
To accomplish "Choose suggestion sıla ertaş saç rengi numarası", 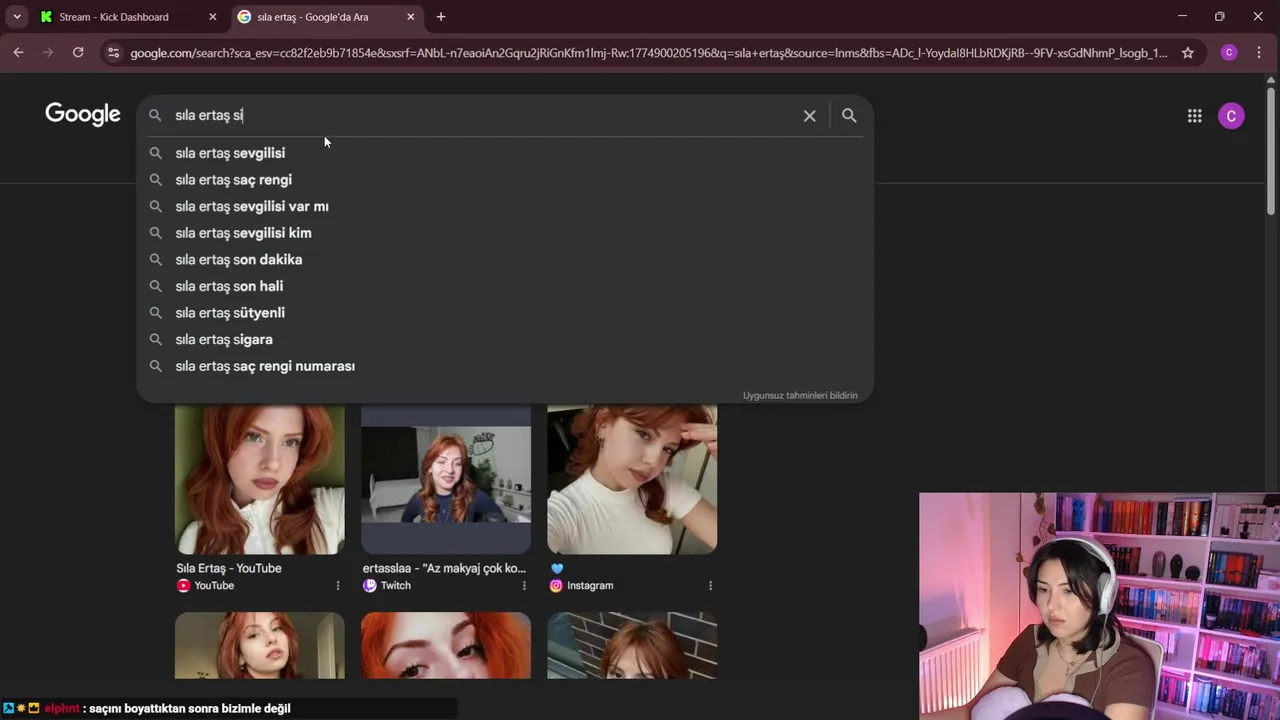I will [505, 366].
